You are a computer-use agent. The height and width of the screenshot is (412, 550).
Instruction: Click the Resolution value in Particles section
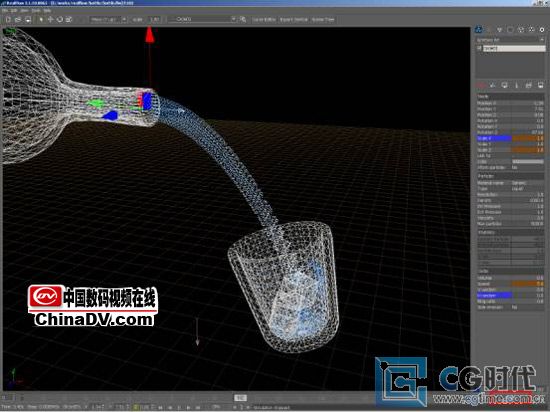pos(528,195)
